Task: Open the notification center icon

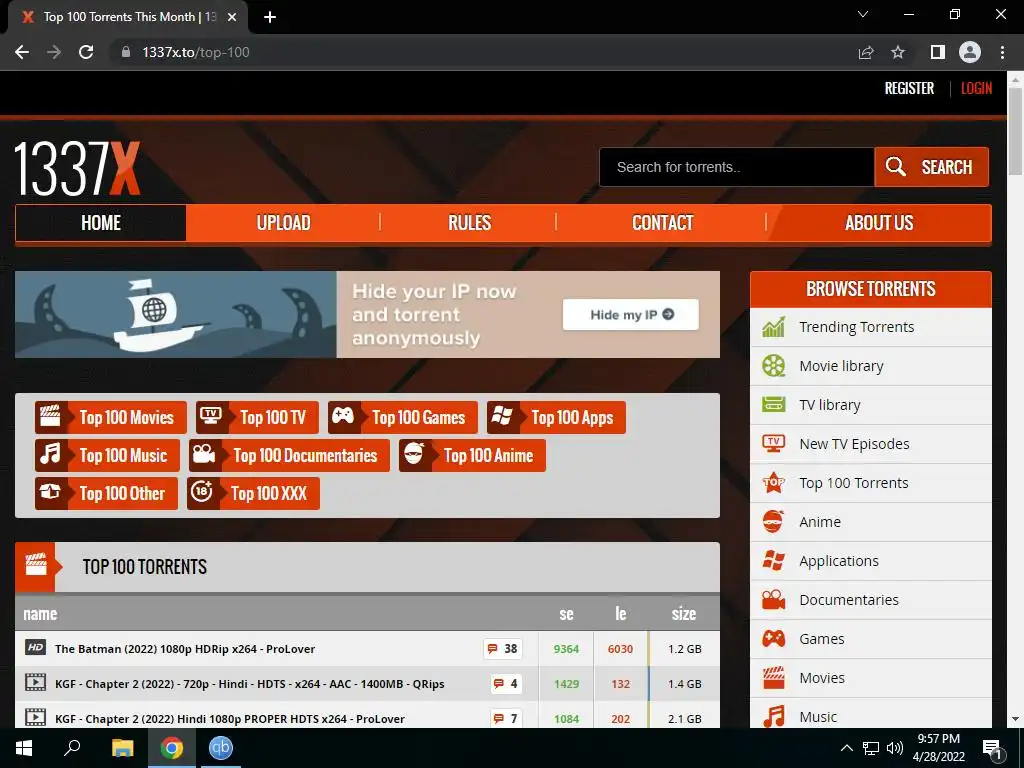Action: click(x=992, y=749)
